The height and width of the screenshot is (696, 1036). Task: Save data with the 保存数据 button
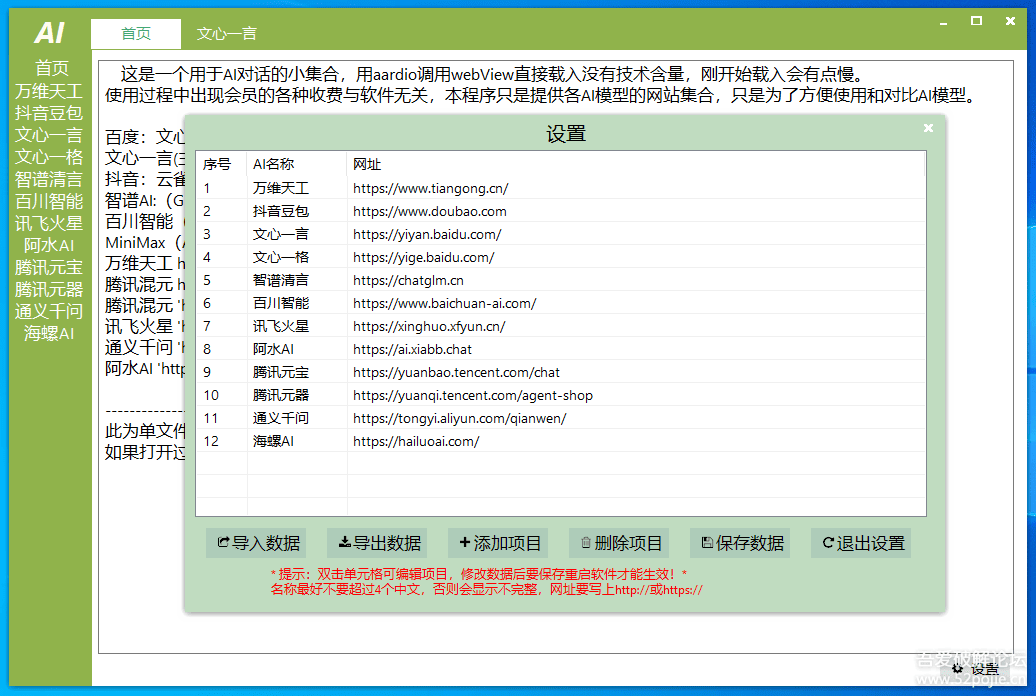741,543
